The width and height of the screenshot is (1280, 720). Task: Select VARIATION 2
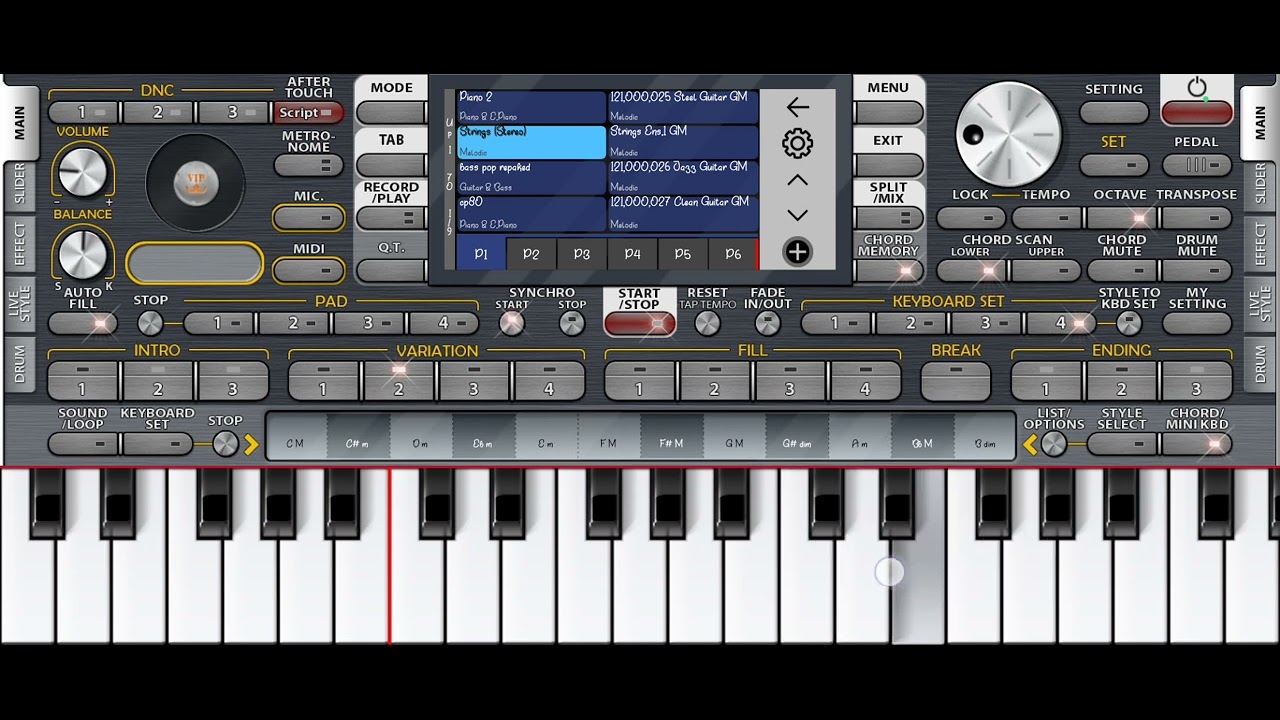coord(398,381)
